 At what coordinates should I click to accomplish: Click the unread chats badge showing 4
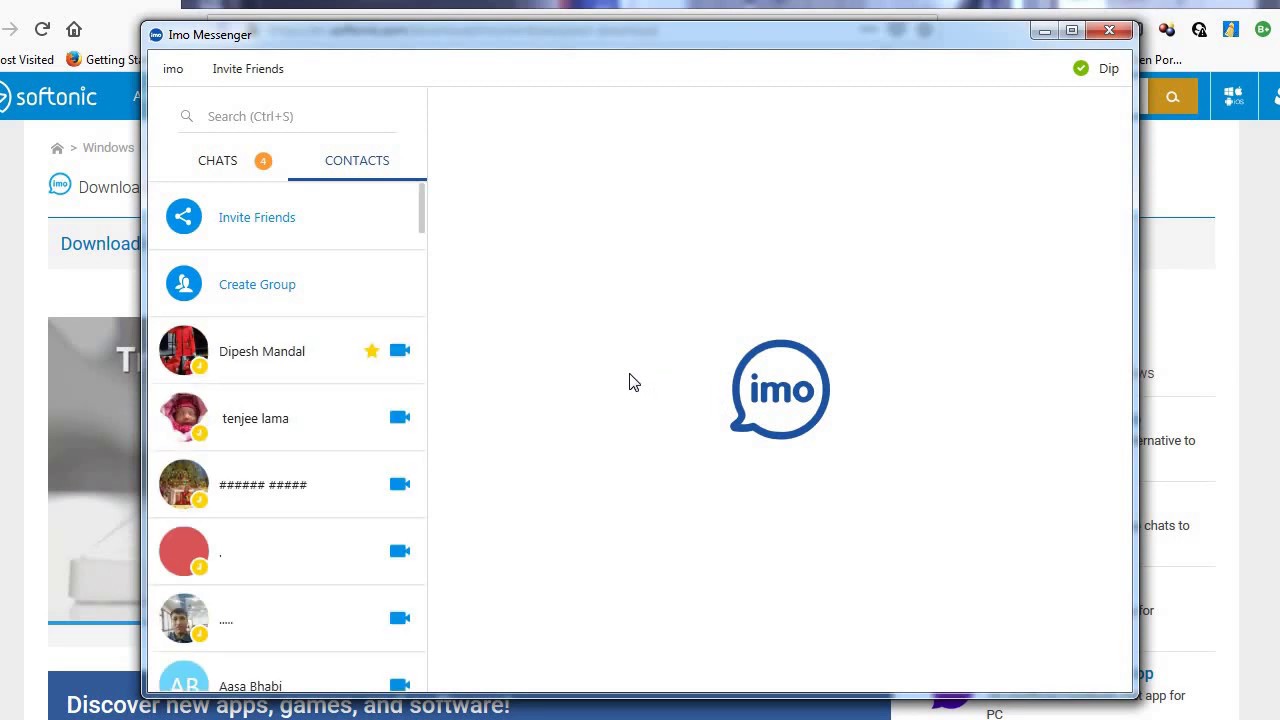tap(263, 160)
